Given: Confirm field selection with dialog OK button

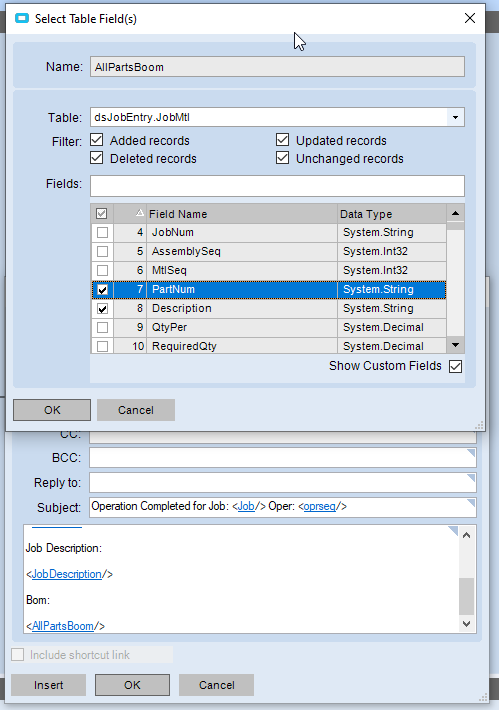Looking at the screenshot, I should [x=52, y=410].
